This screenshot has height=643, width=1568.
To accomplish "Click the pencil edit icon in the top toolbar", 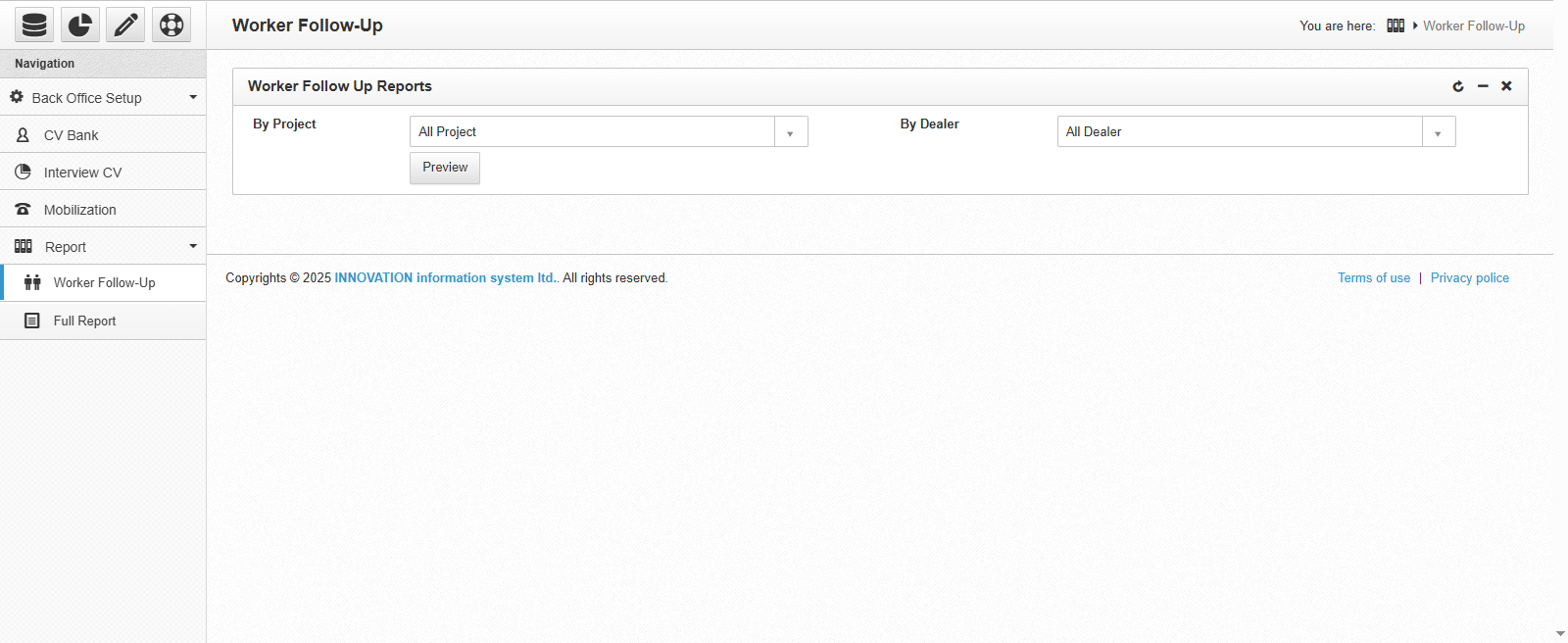I will pyautogui.click(x=125, y=25).
